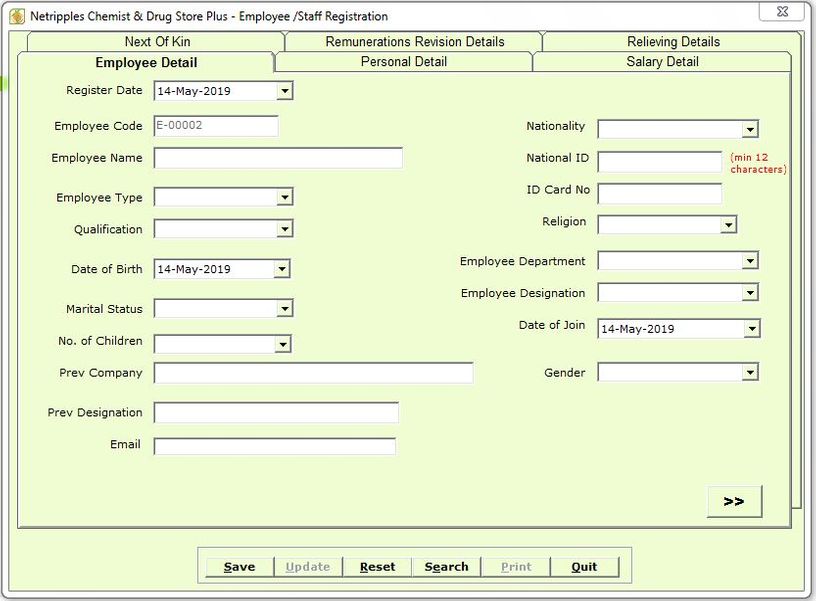Image resolution: width=816 pixels, height=601 pixels.
Task: Expand the Gender dropdown
Action: pos(750,372)
